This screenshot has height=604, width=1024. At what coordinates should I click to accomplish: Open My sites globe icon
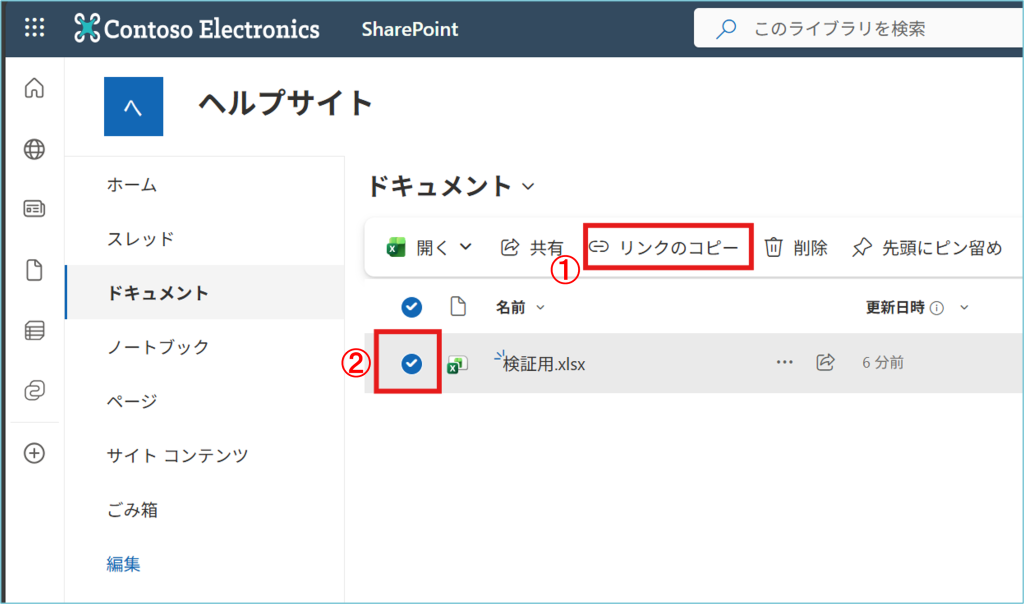[34, 150]
